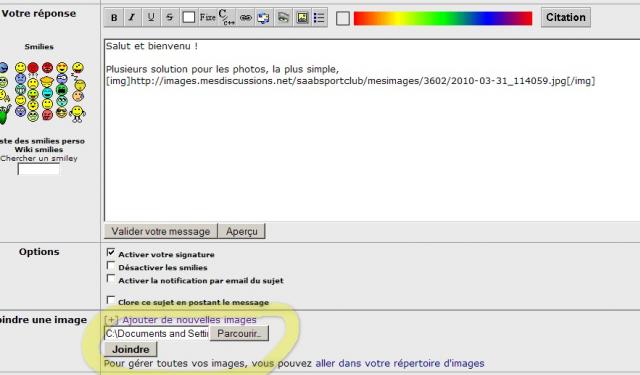Click the Fixe fixed-width button
The image size is (640, 375).
[x=207, y=18]
